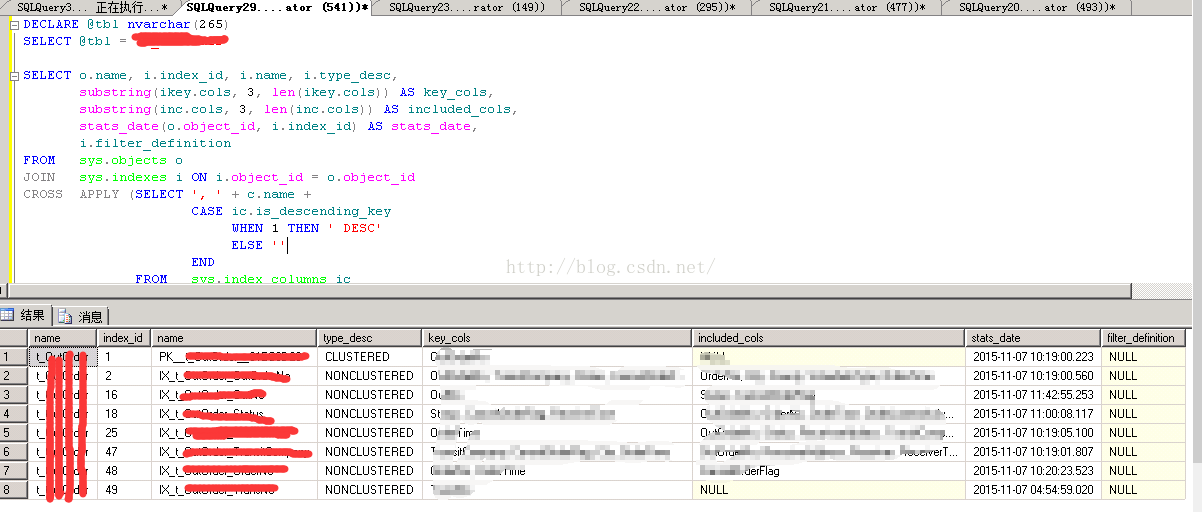Select results grid row header 3
1202x512 pixels.
14,394
